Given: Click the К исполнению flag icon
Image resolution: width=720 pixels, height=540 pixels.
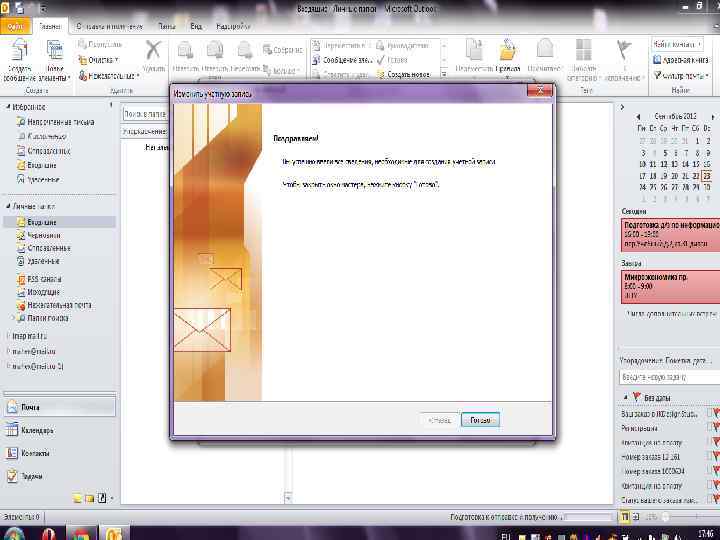Looking at the screenshot, I should 623,60.
